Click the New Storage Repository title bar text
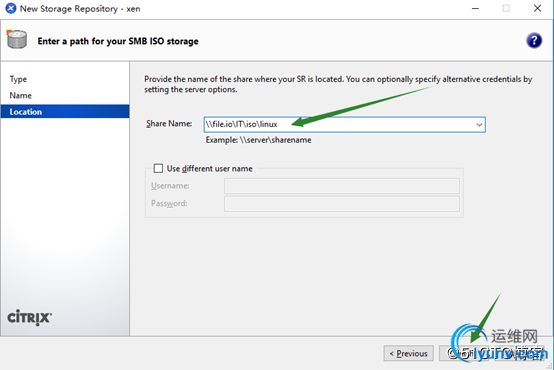554x370 pixels. [80, 8]
